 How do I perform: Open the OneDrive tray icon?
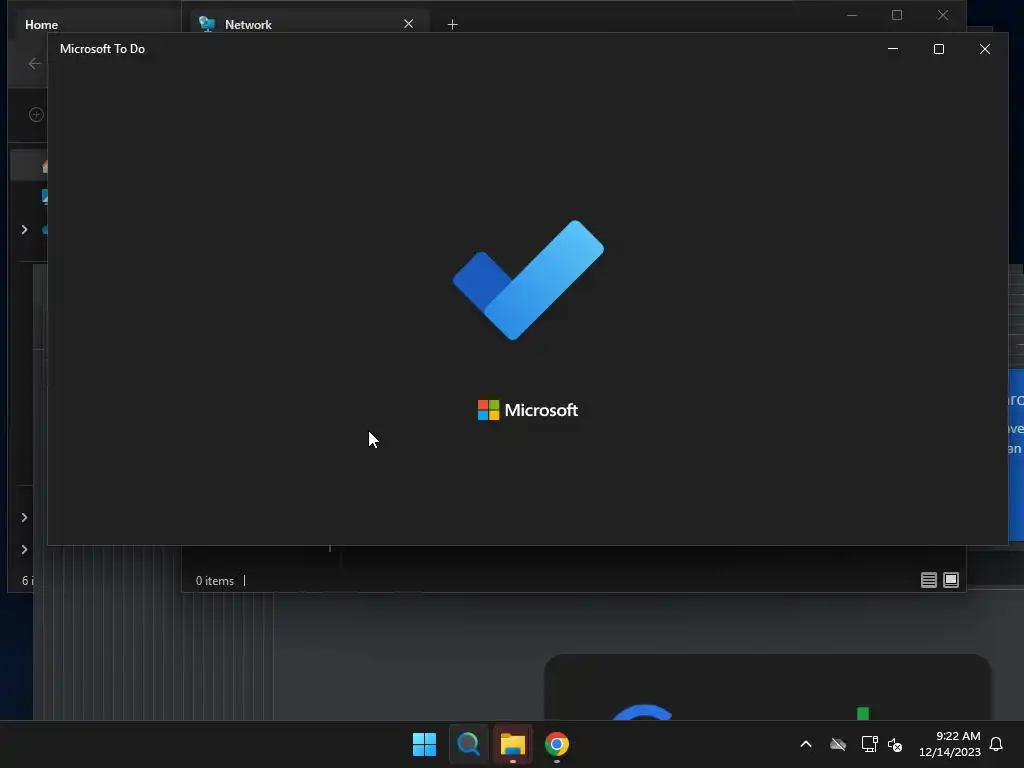coord(838,744)
